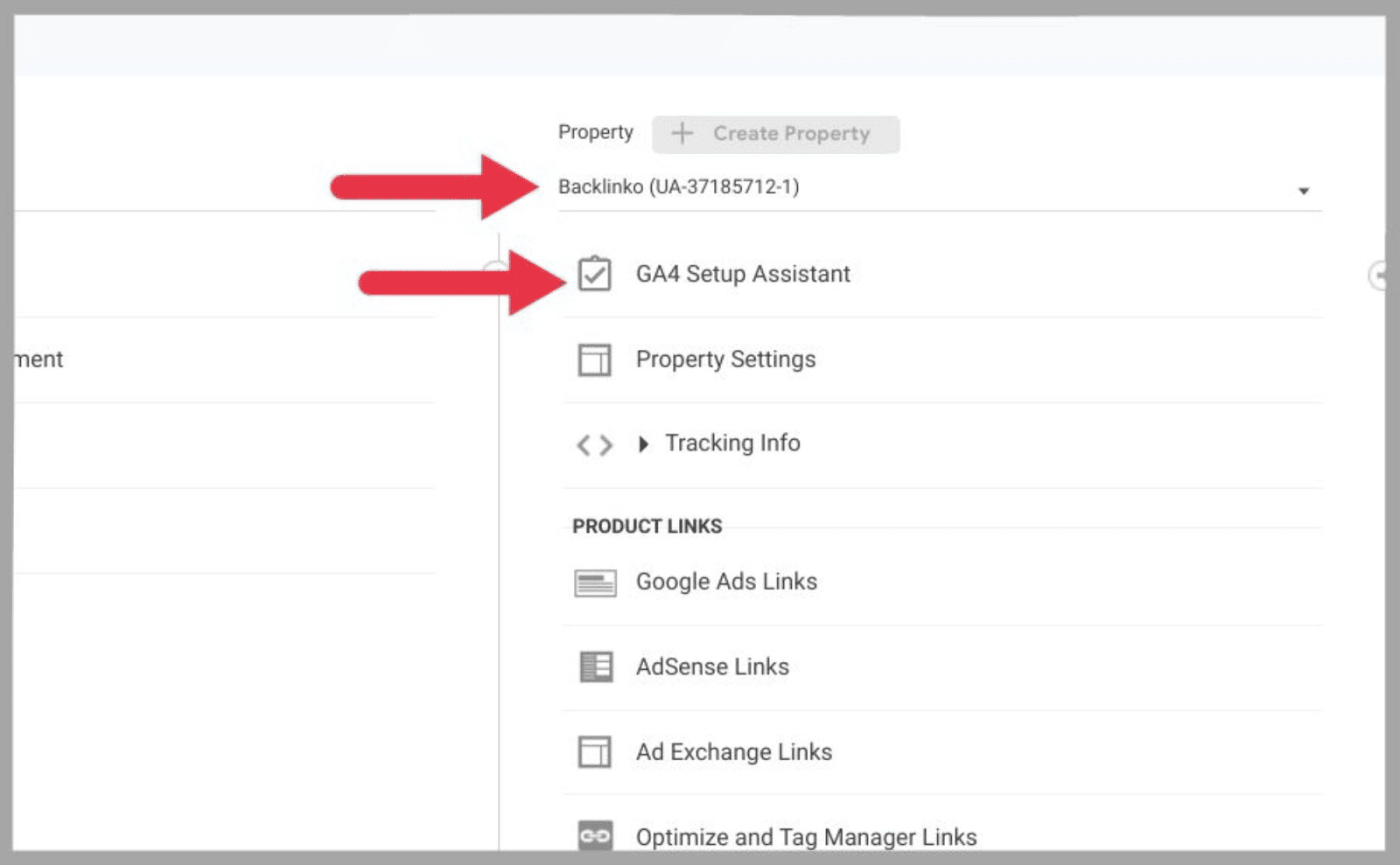Click the Create Property button
This screenshot has height=865, width=1400.
coord(776,134)
